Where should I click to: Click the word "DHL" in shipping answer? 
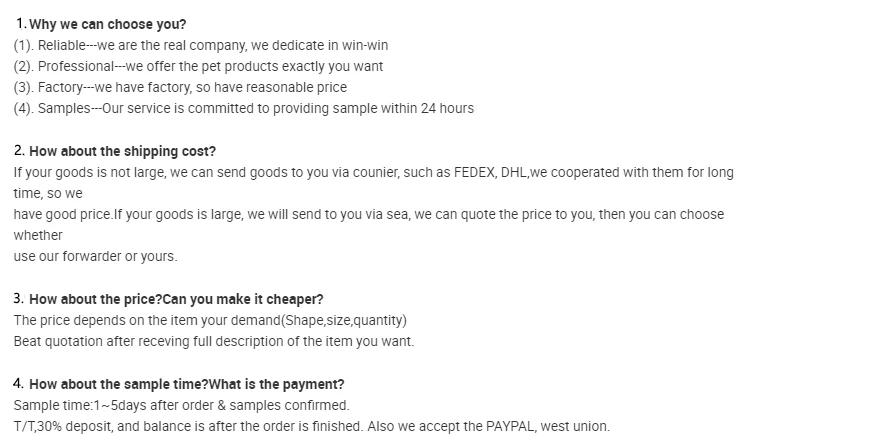click(513, 172)
